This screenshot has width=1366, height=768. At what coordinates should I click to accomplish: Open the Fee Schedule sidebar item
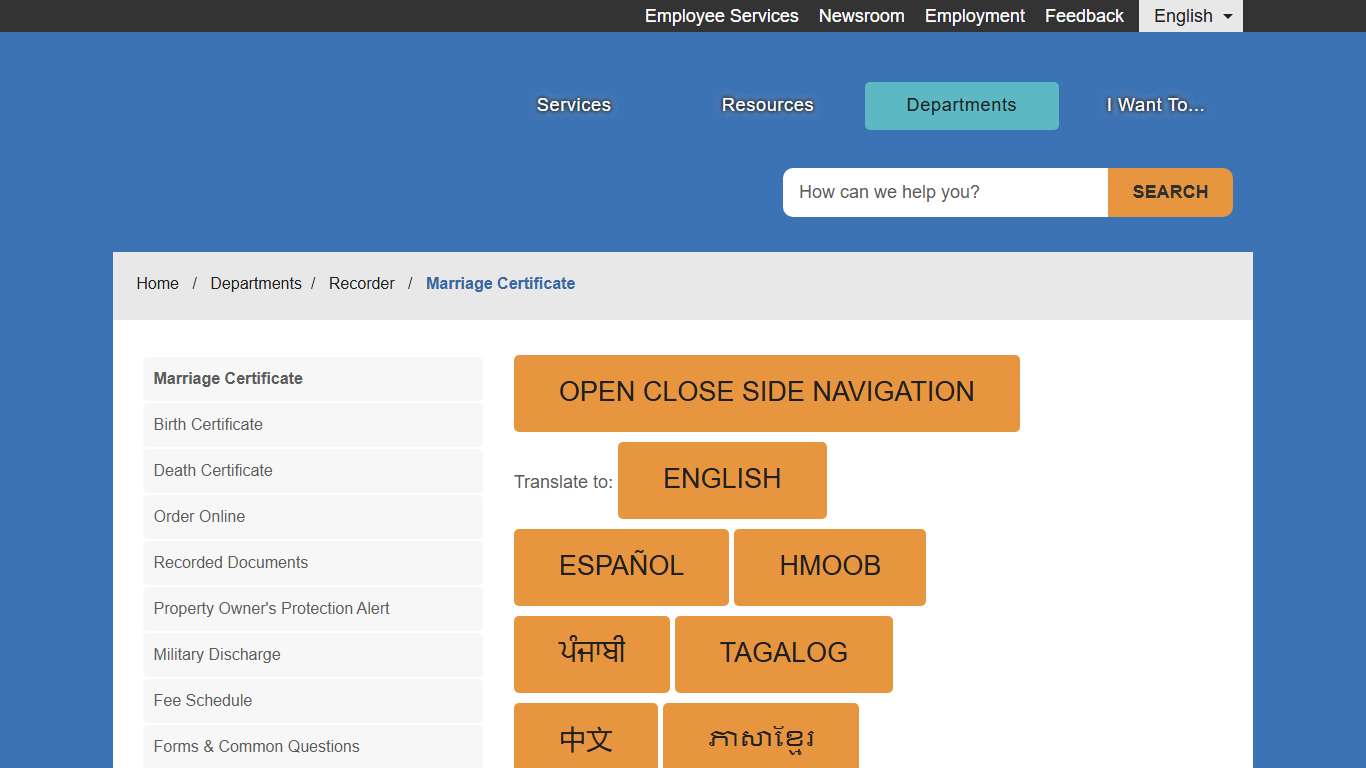(203, 701)
